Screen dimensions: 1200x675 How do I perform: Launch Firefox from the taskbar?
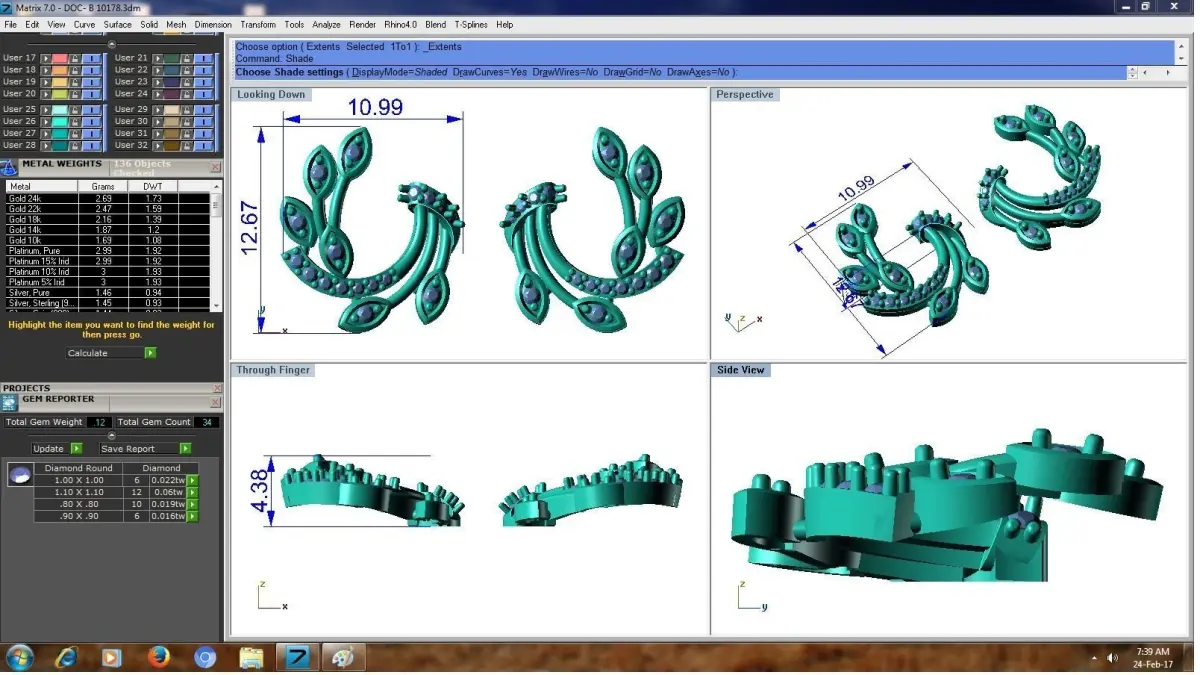[x=158, y=657]
